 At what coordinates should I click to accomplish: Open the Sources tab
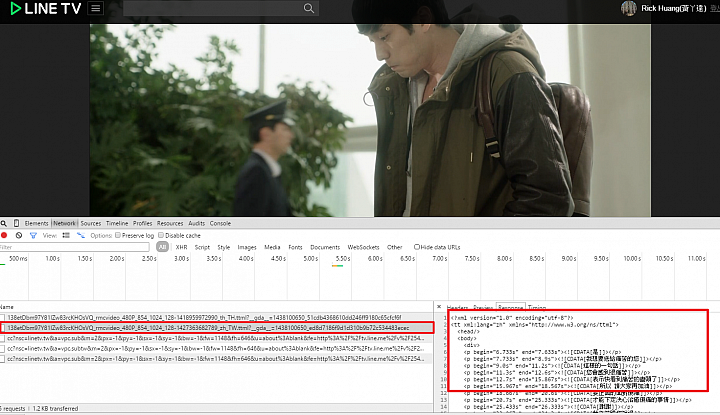coord(91,224)
